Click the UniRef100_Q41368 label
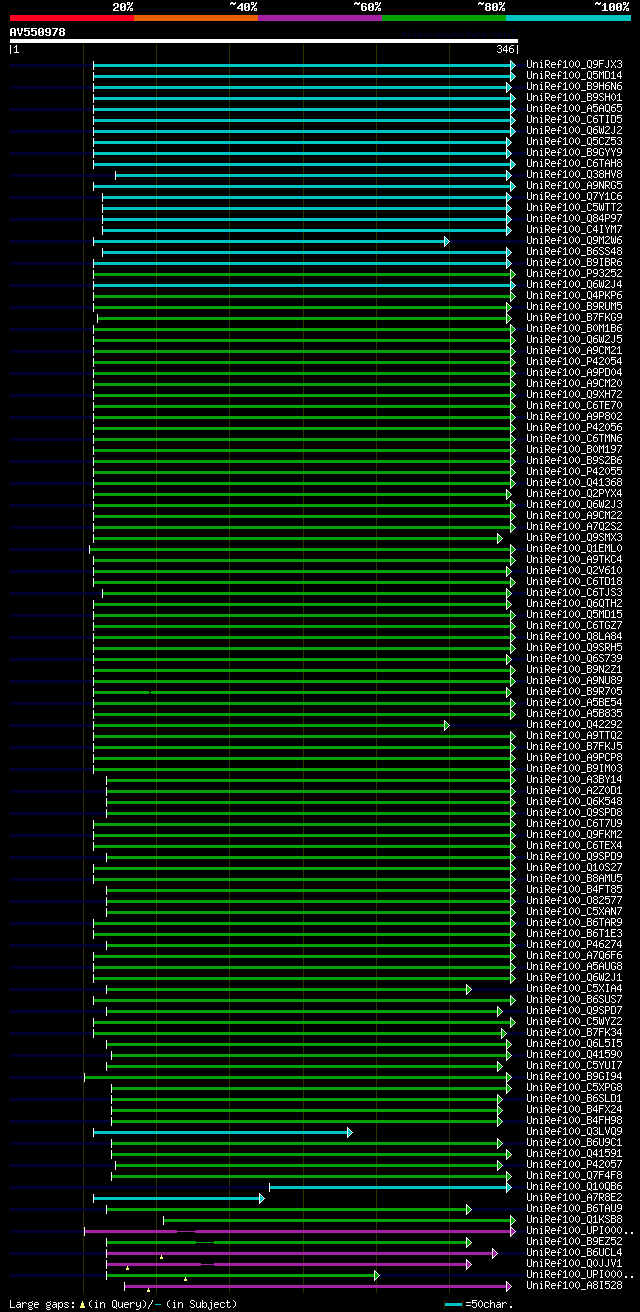Image resolution: width=640 pixels, height=1312 pixels. tap(574, 482)
